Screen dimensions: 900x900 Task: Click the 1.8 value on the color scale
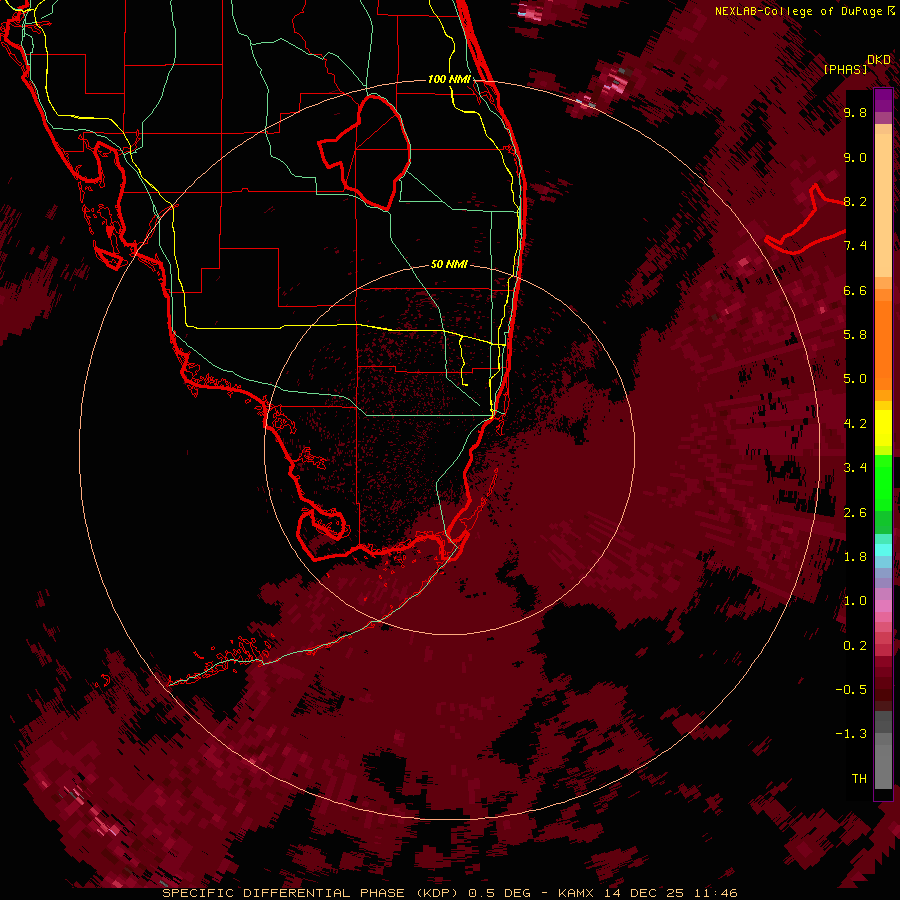[855, 557]
